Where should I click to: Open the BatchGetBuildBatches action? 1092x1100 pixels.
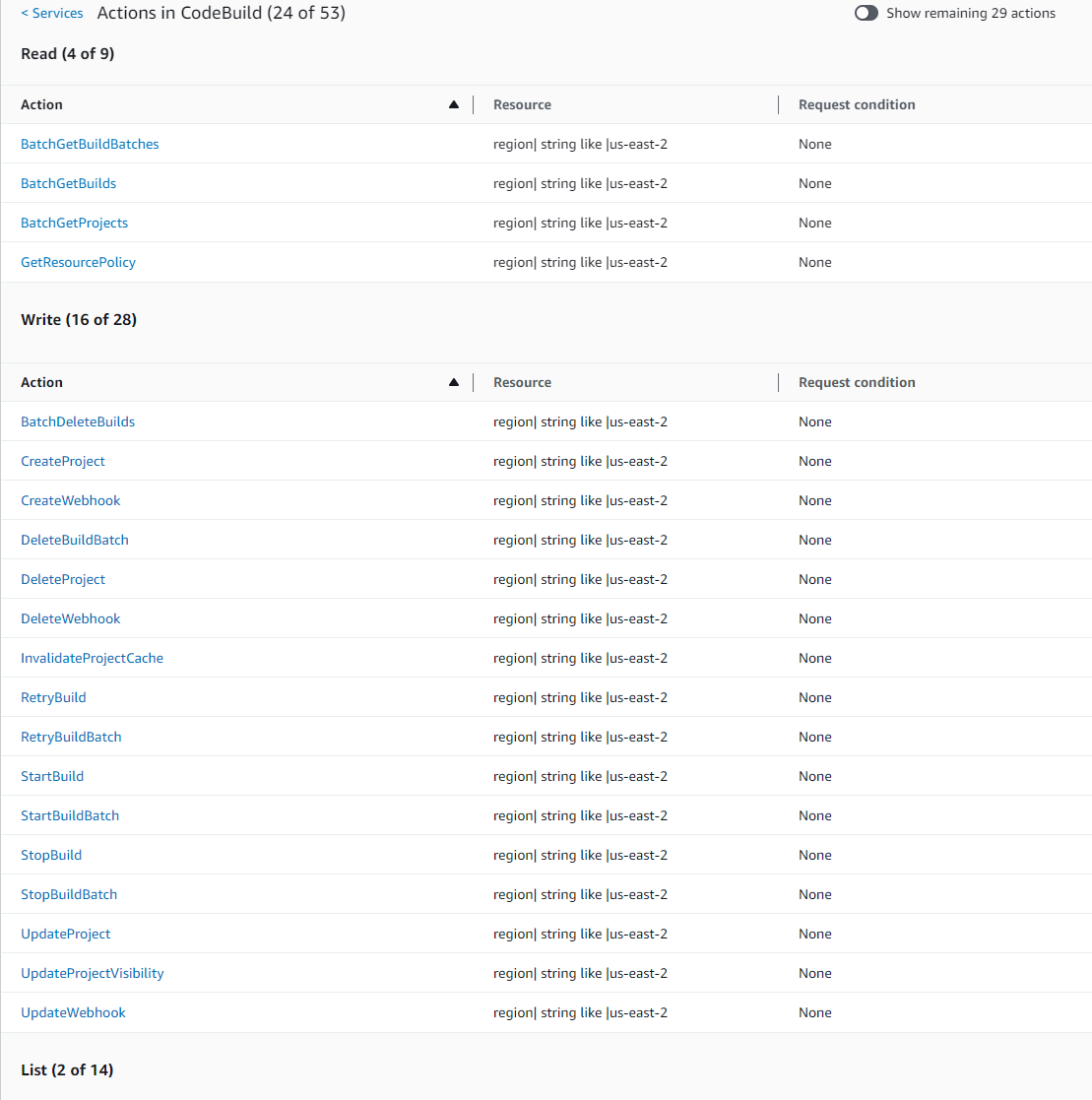tap(90, 144)
